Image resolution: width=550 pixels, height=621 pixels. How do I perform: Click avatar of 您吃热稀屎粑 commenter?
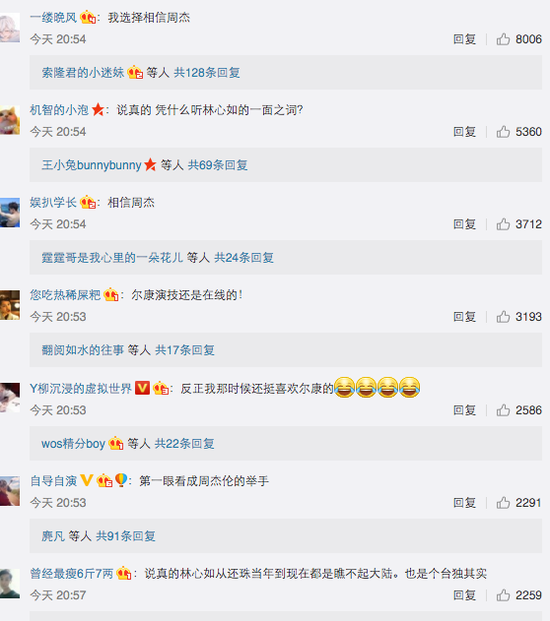(10, 305)
